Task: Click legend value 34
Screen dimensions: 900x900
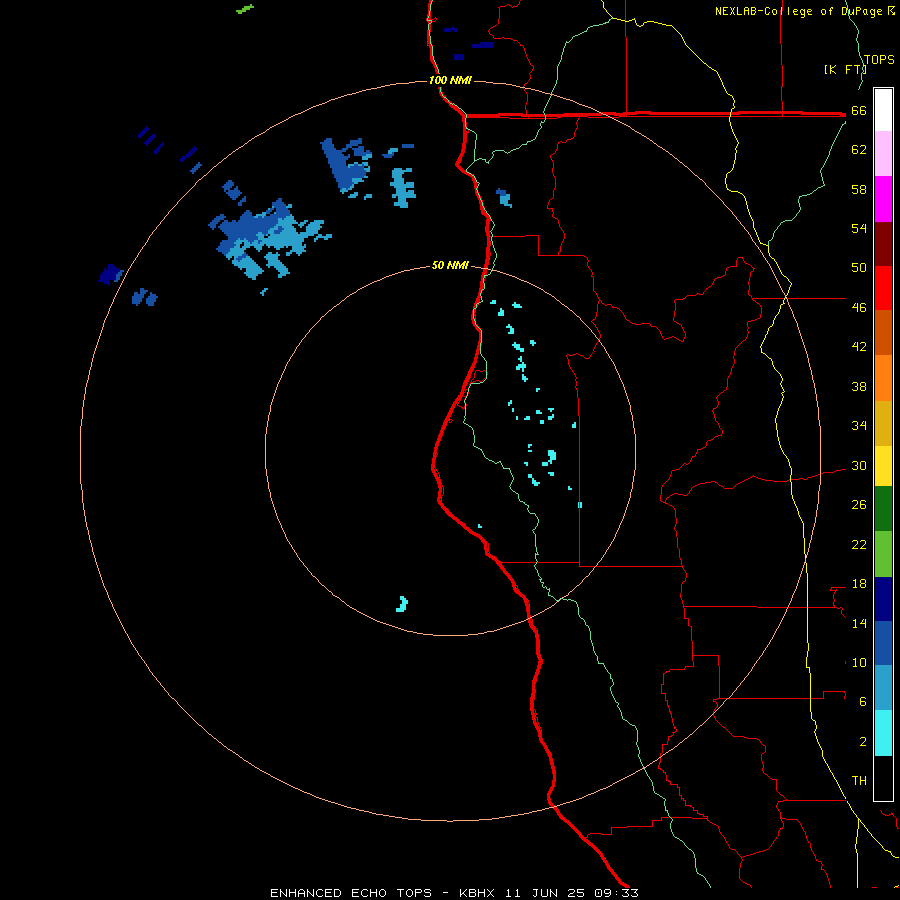Action: (859, 426)
